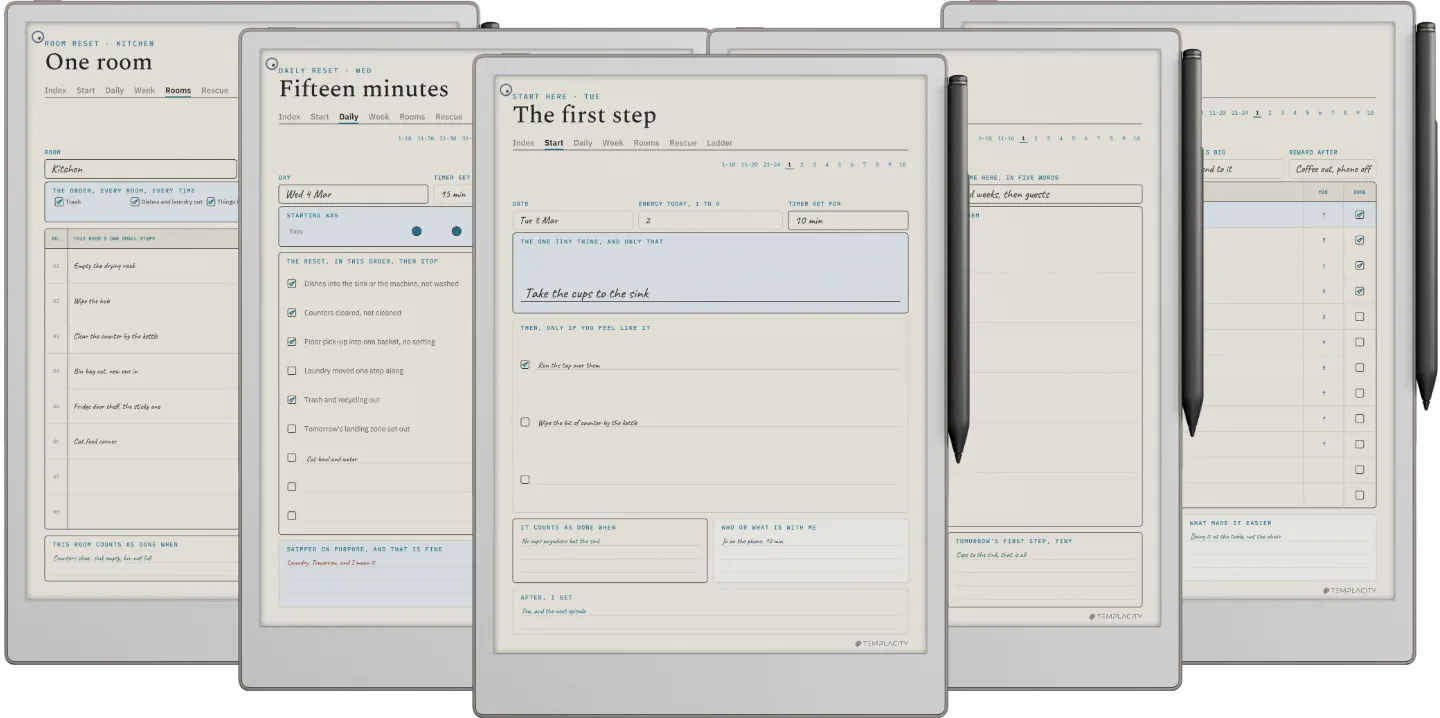Tap row 'Wipe the hob'
The width and height of the screenshot is (1440, 718).
141,301
